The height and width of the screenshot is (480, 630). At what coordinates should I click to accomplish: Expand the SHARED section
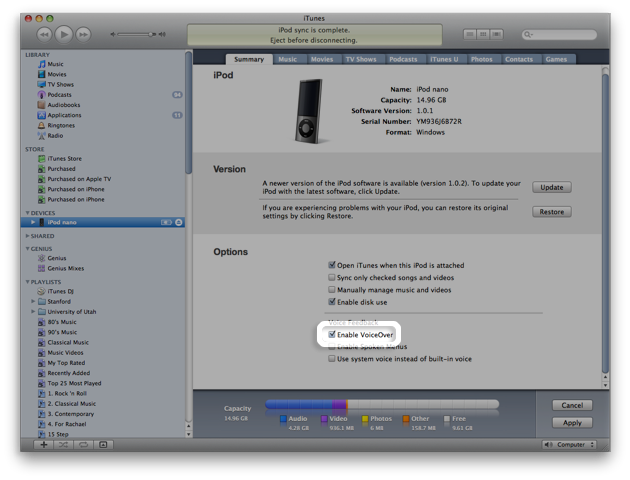[27, 236]
